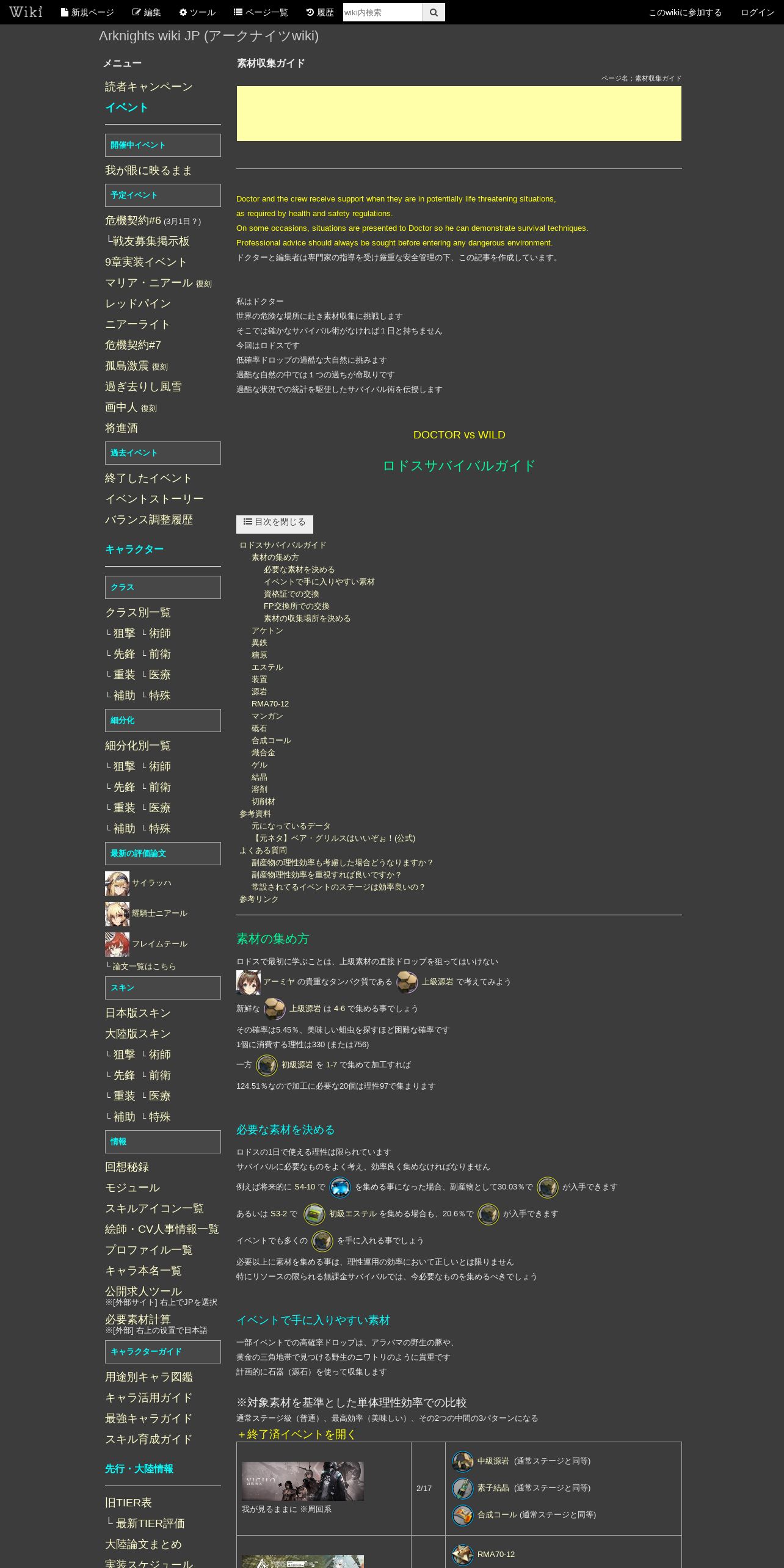Click the search magnifier button
Viewport: 784px width, 1568px height.
pos(434,12)
